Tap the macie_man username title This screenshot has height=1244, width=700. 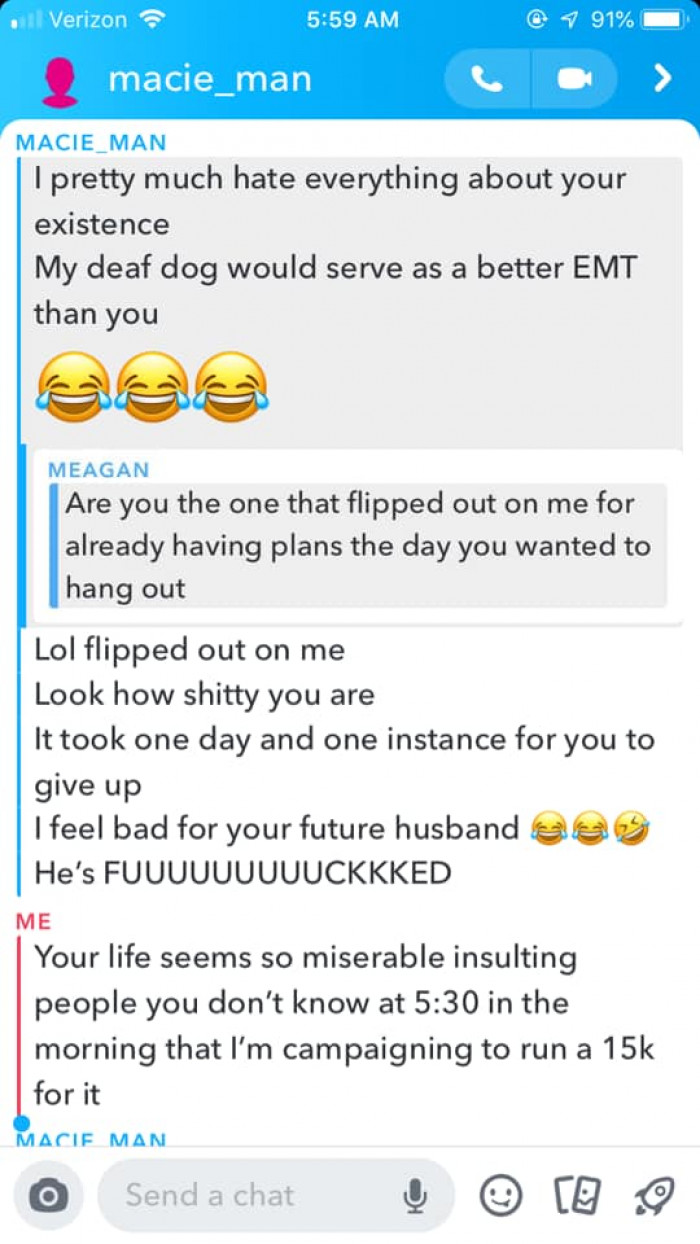coord(210,79)
